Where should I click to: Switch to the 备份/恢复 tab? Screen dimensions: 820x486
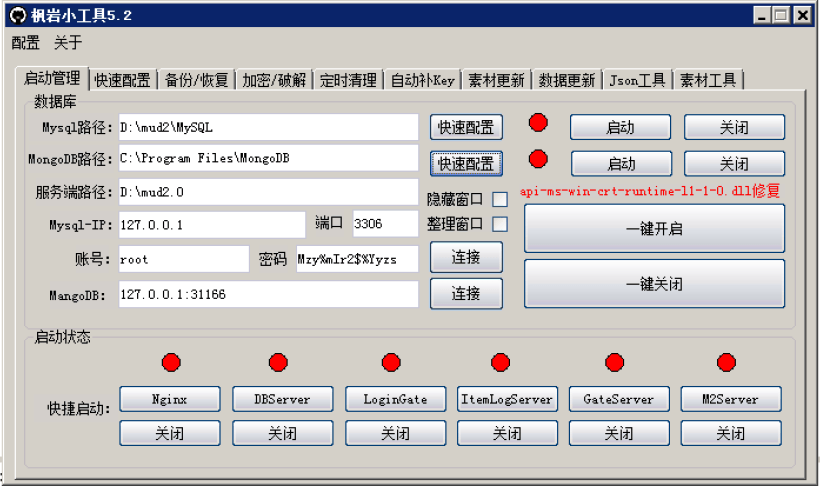coord(197,80)
